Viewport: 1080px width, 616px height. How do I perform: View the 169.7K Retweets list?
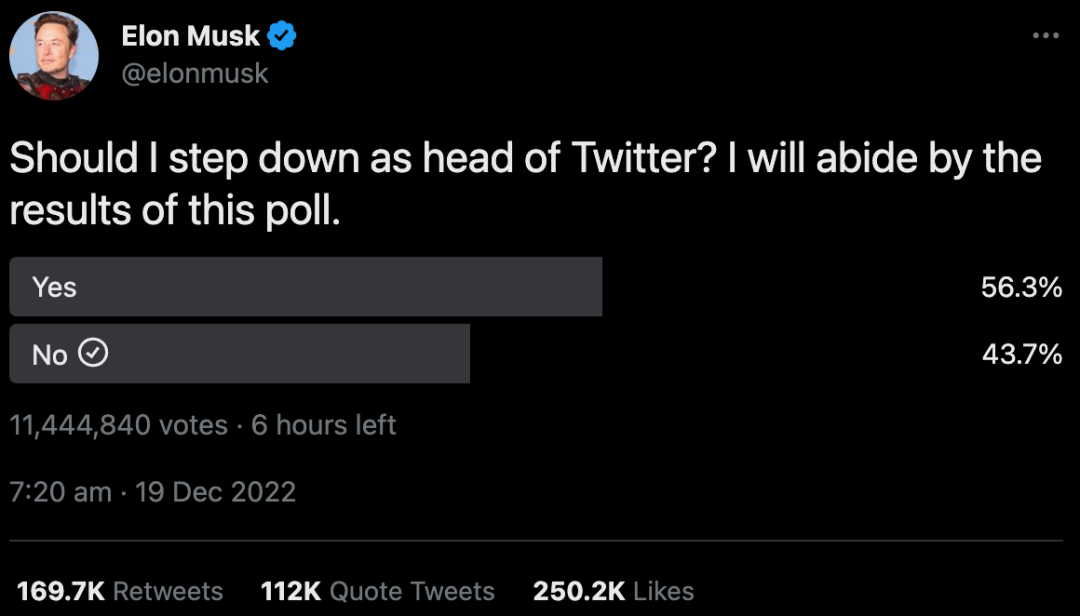point(120,591)
